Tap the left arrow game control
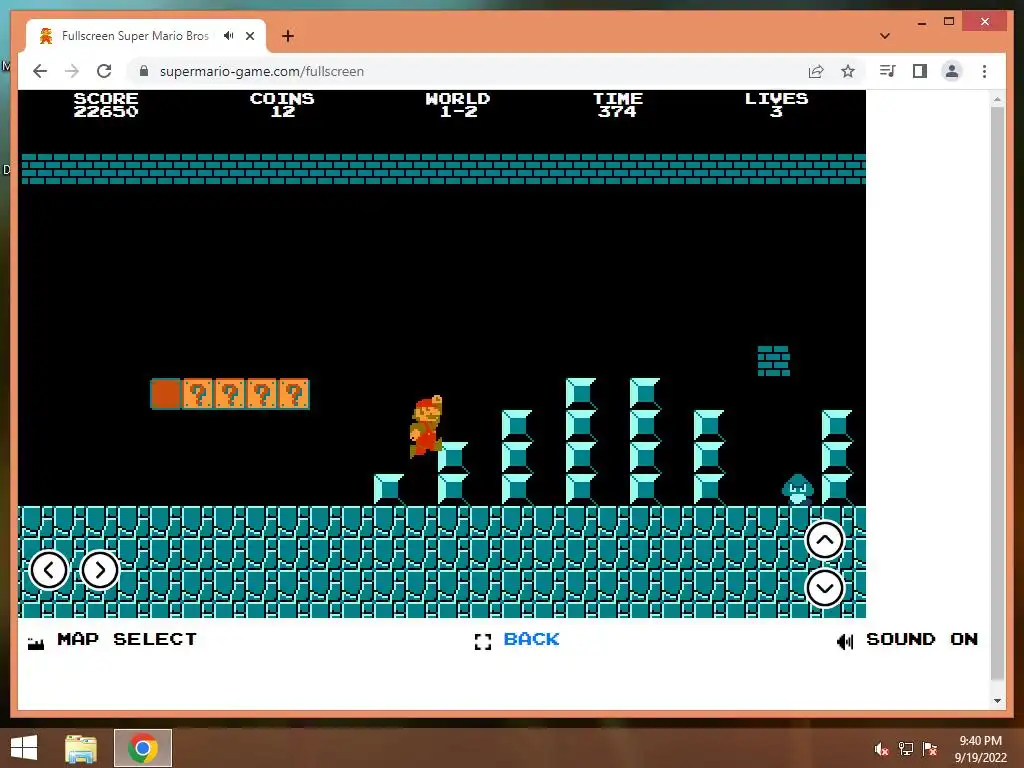1024x768 pixels. 49,570
